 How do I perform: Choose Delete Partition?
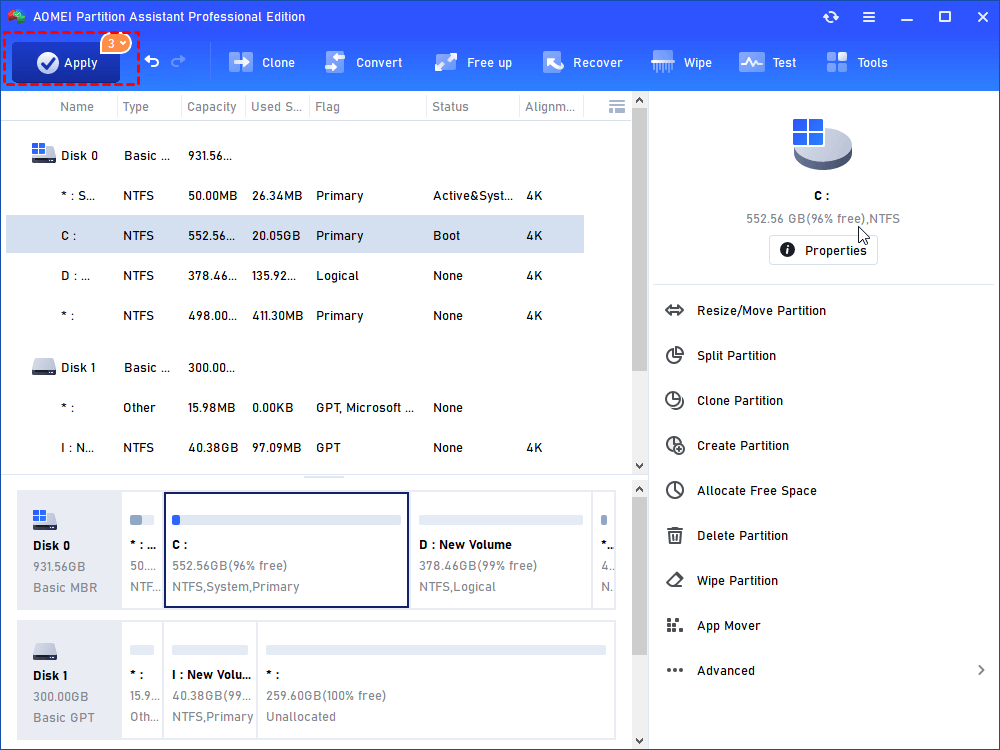point(742,536)
